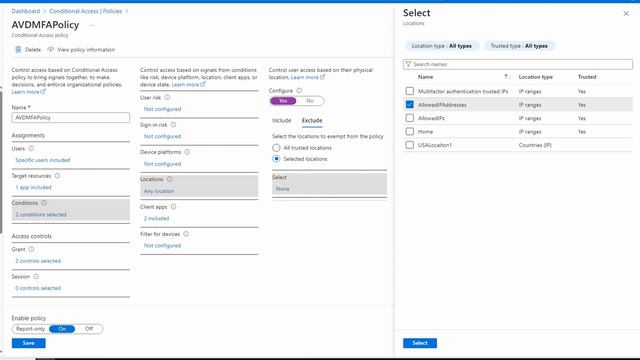This screenshot has width=640, height=360.
Task: Click the Save button
Action: tap(29, 343)
